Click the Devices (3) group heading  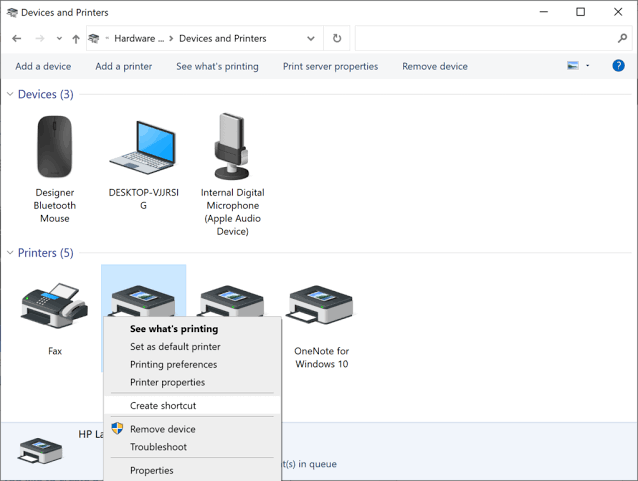(46, 94)
